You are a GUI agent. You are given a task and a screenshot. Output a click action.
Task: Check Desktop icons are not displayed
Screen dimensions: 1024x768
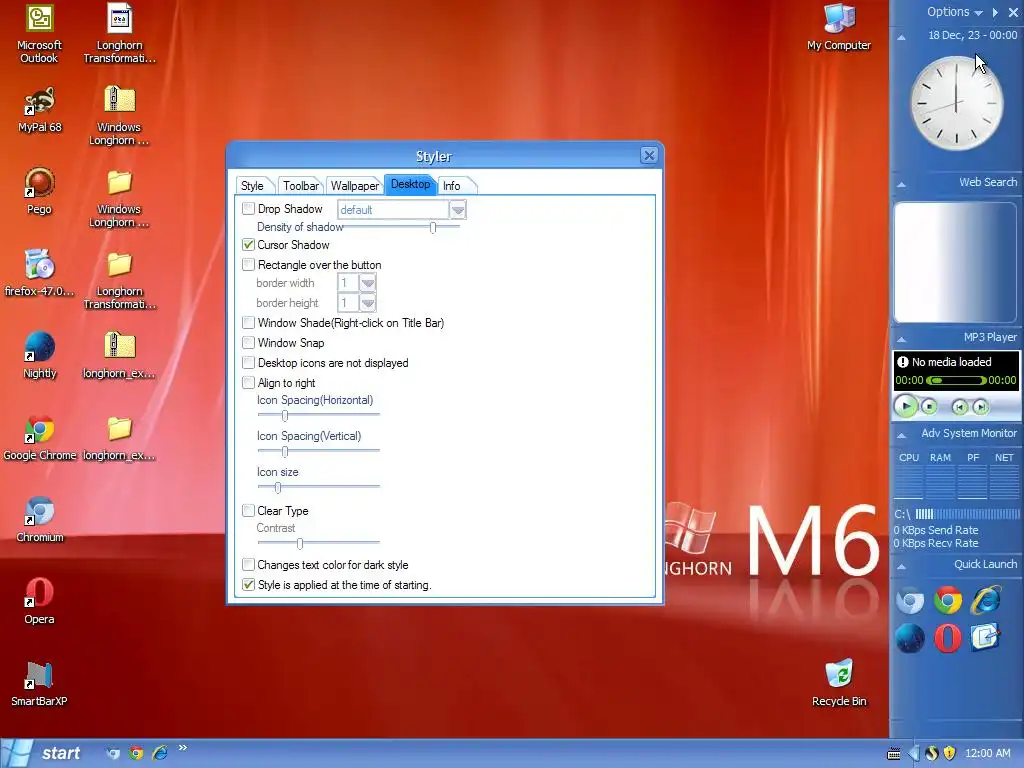click(248, 362)
